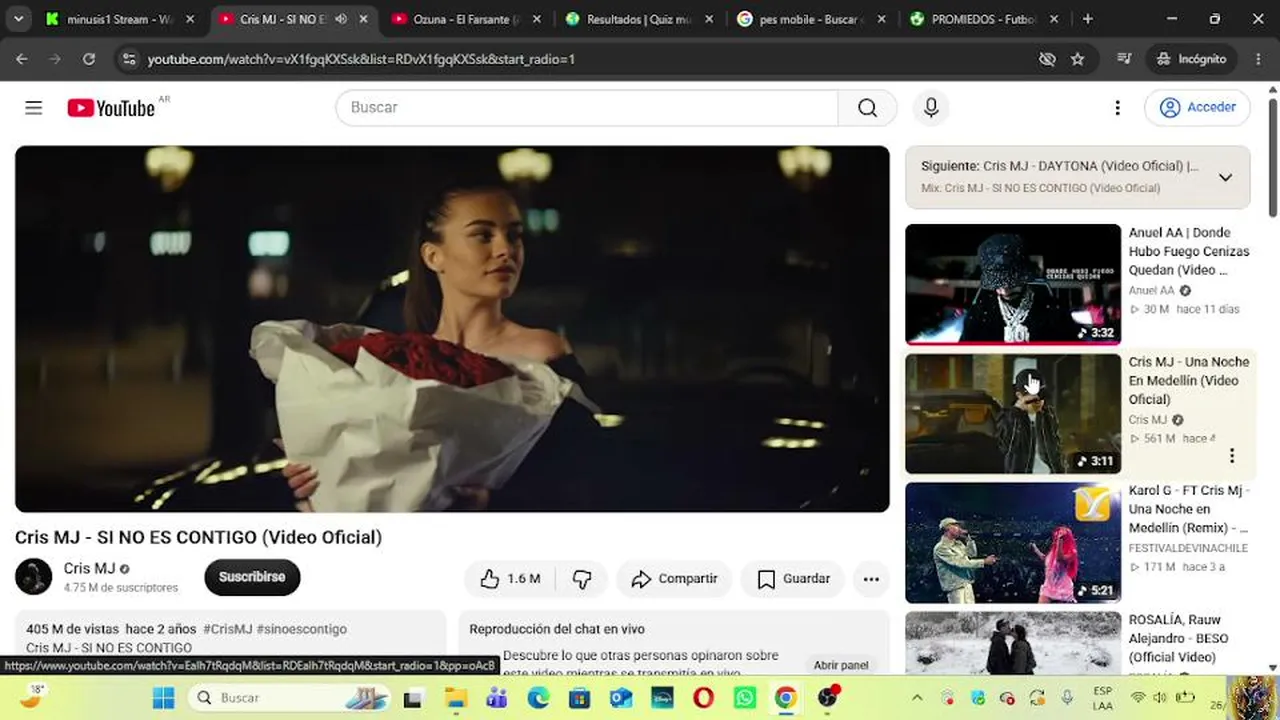Bookmark this page with the star icon
The width and height of the screenshot is (1280, 720).
[1077, 59]
